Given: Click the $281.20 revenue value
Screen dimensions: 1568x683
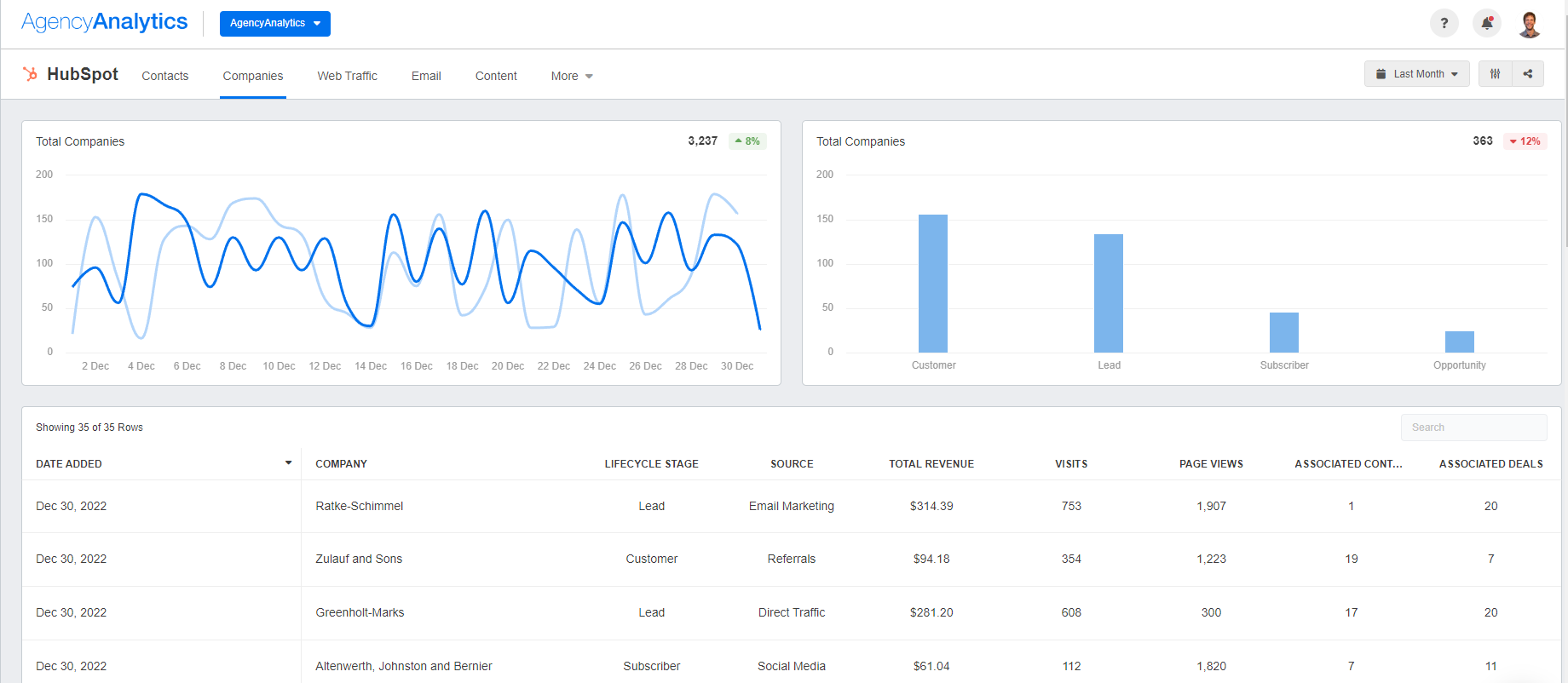Looking at the screenshot, I should click(x=931, y=612).
